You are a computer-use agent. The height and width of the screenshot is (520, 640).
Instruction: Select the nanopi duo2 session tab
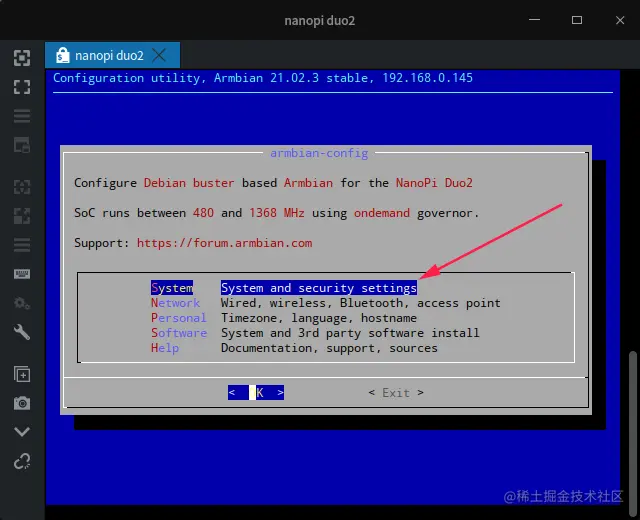pyautogui.click(x=112, y=55)
